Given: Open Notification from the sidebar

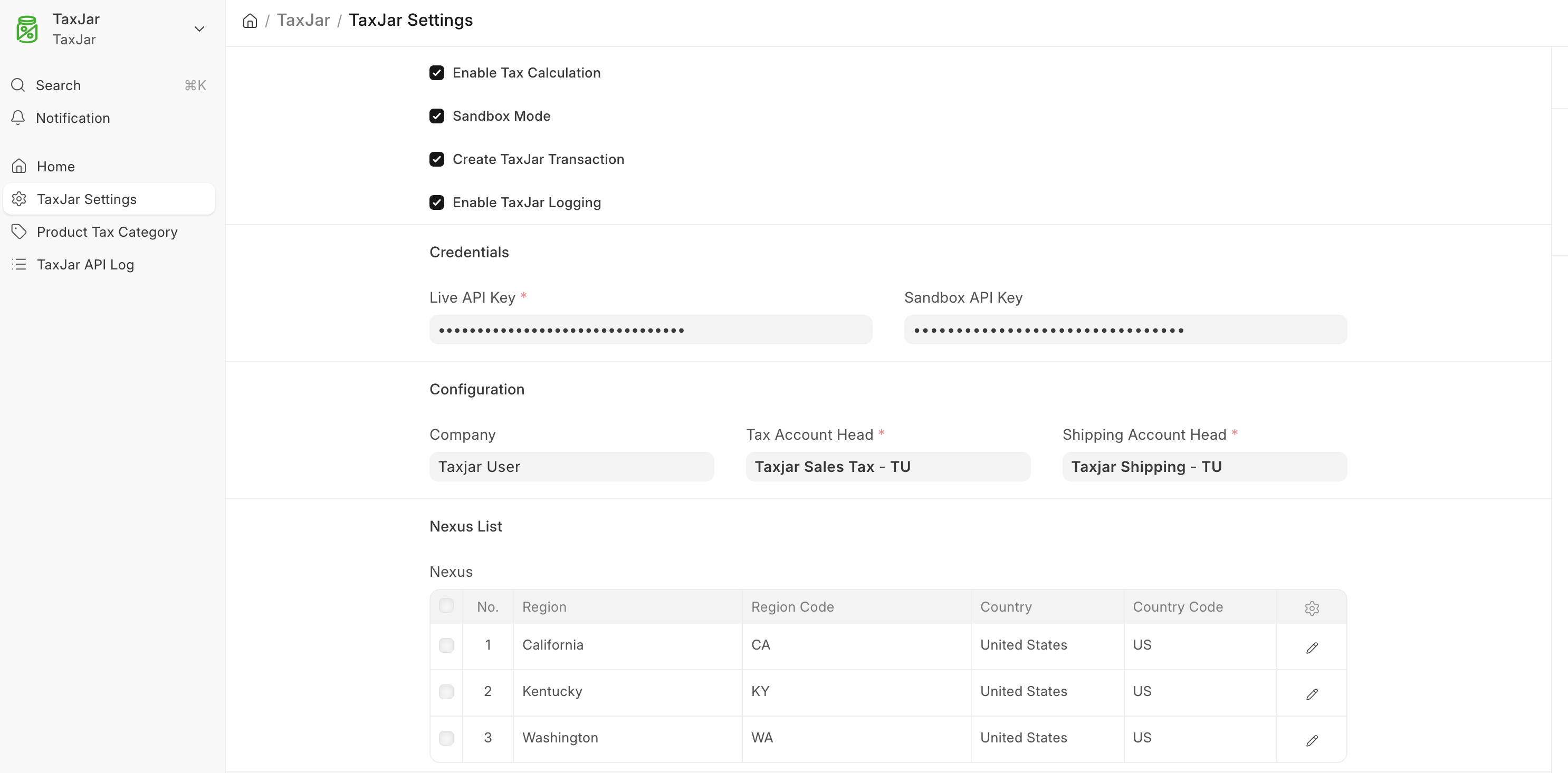Looking at the screenshot, I should [x=109, y=118].
